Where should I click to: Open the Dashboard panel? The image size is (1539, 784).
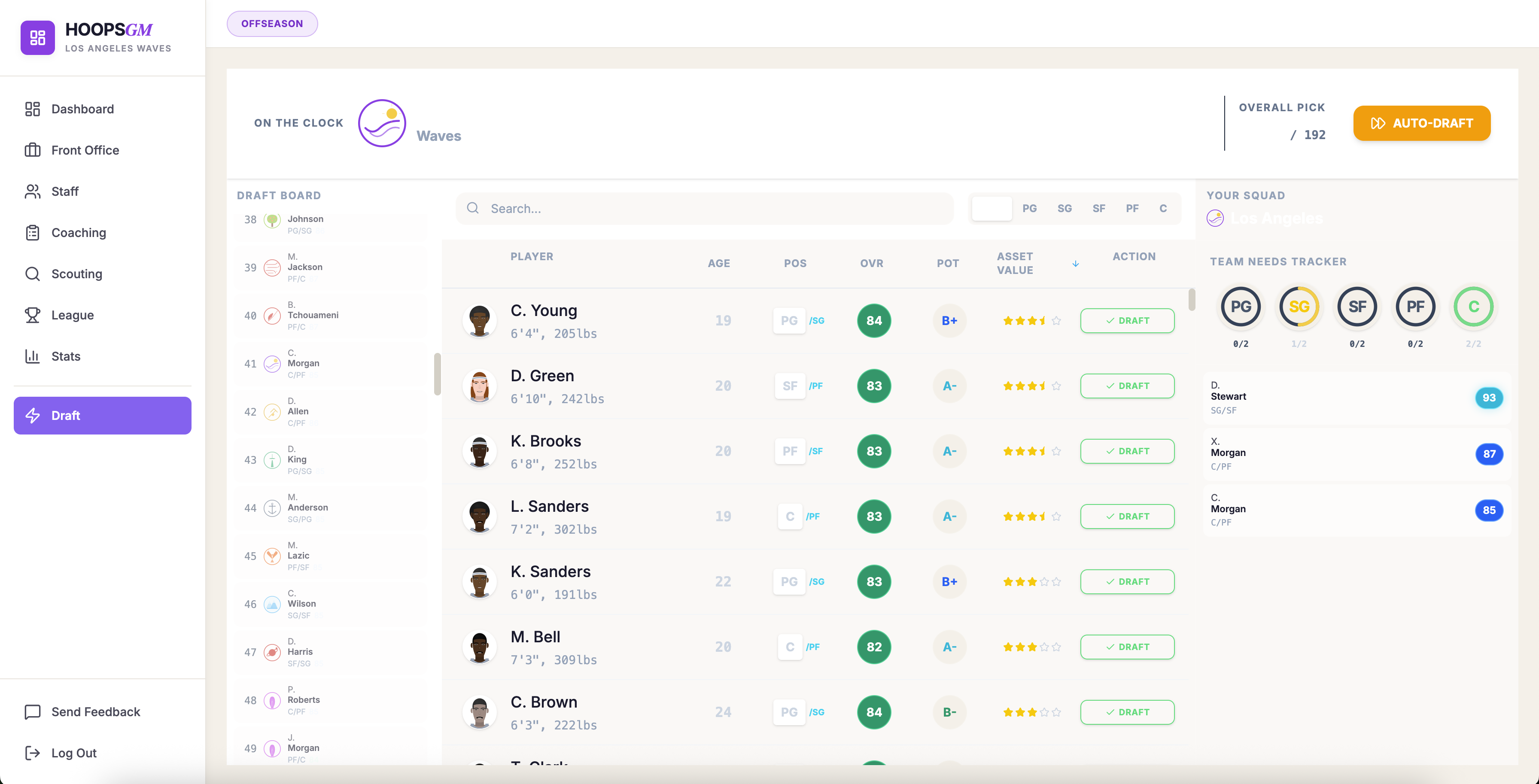[82, 109]
